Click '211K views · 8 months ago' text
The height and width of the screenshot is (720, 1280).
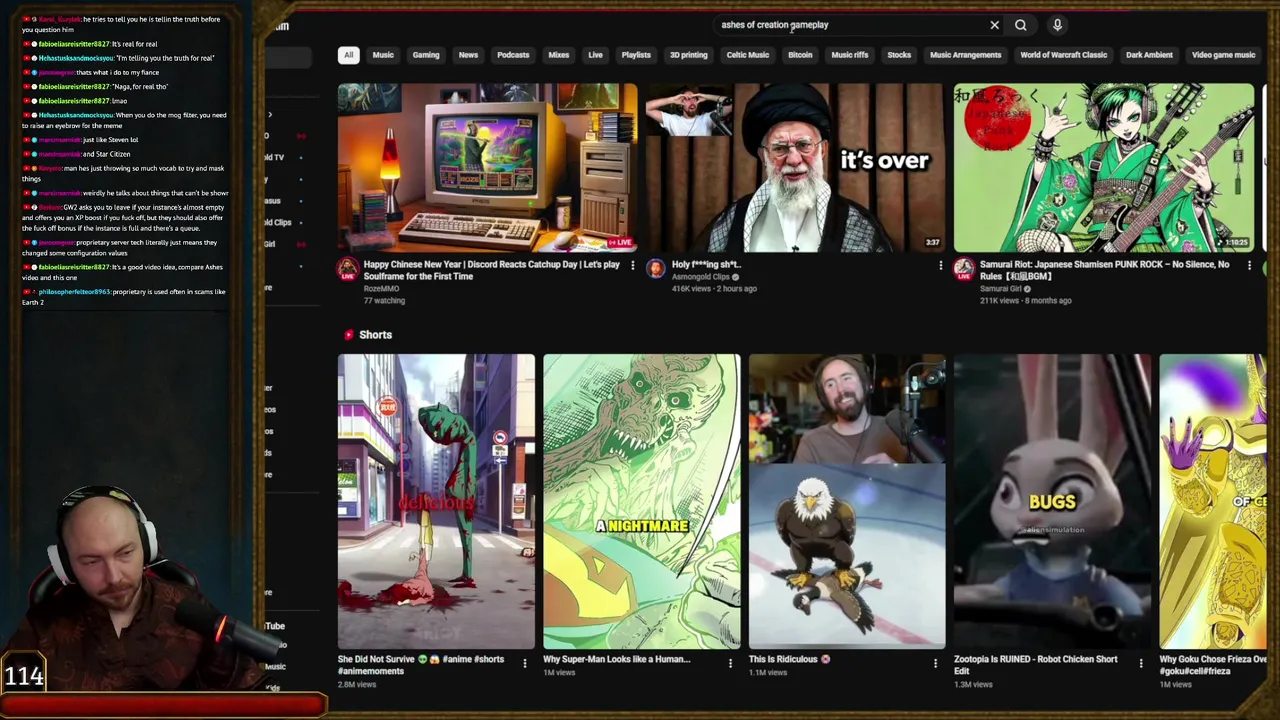[1026, 300]
